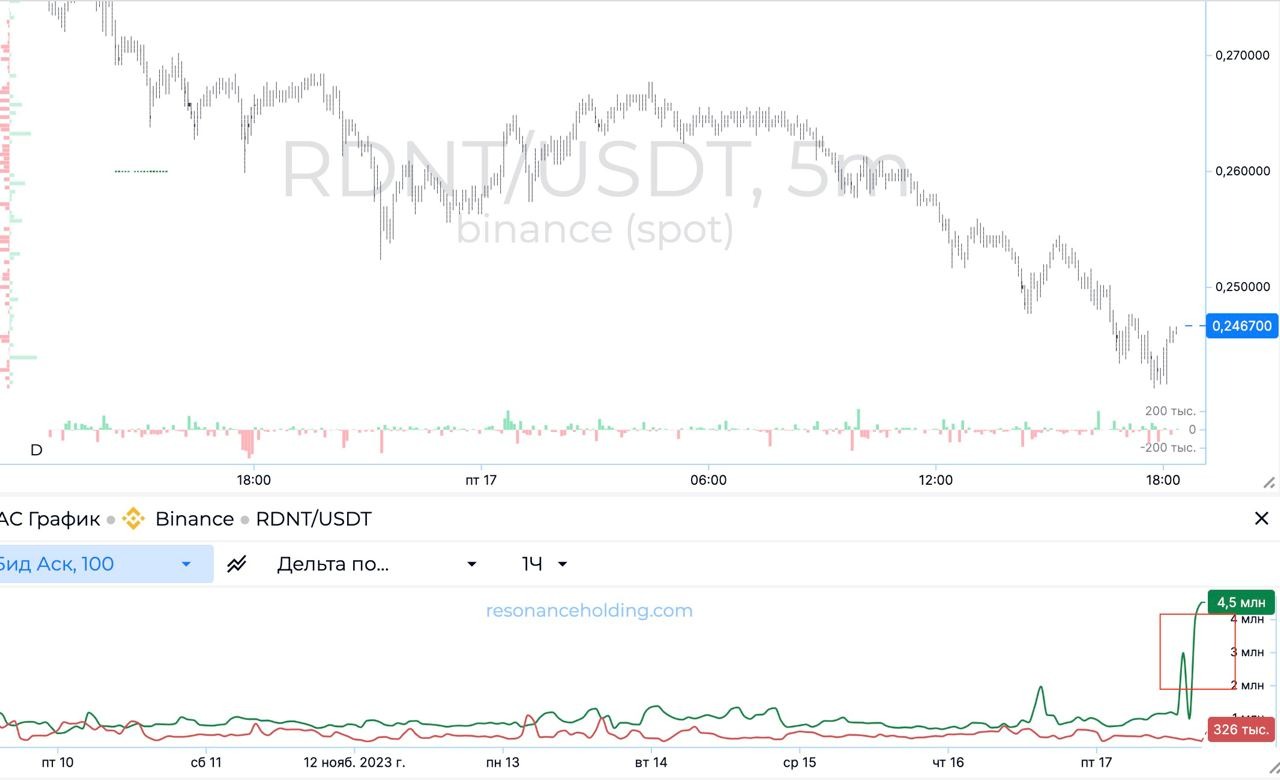Click the пн 13 date label
Screen dimensions: 1280x780
(502, 762)
